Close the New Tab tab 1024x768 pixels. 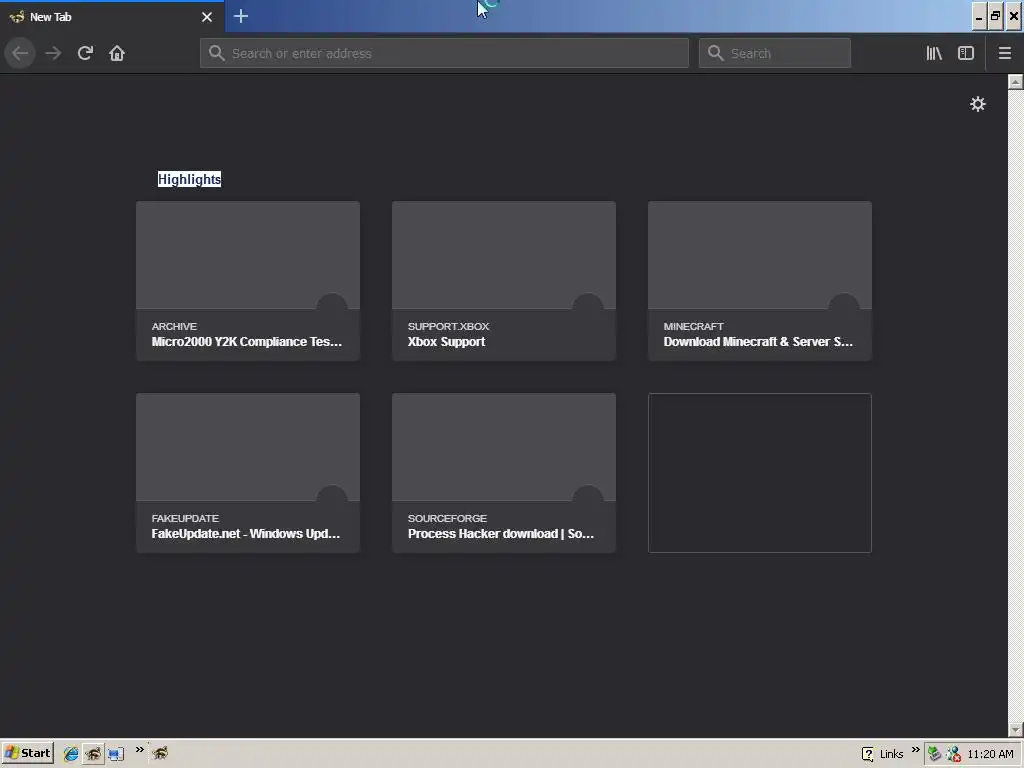point(207,17)
